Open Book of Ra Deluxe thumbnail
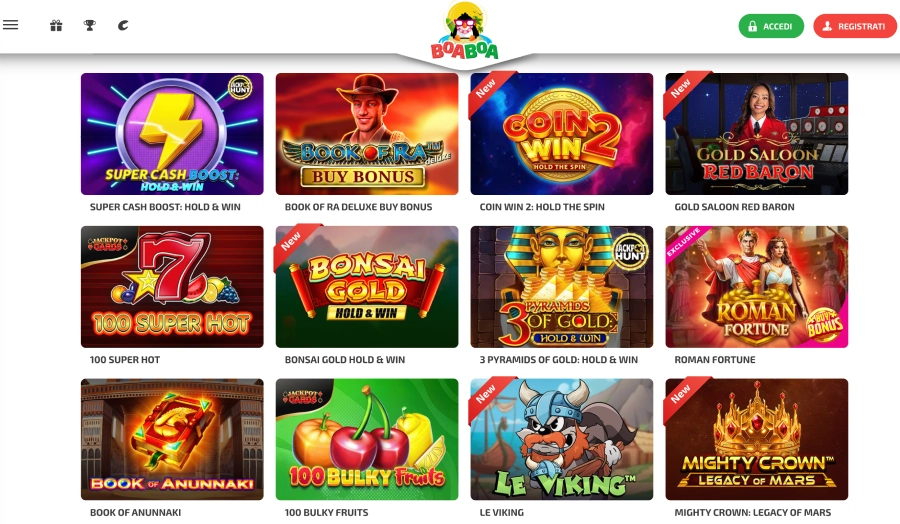The width and height of the screenshot is (900, 524). click(x=367, y=134)
